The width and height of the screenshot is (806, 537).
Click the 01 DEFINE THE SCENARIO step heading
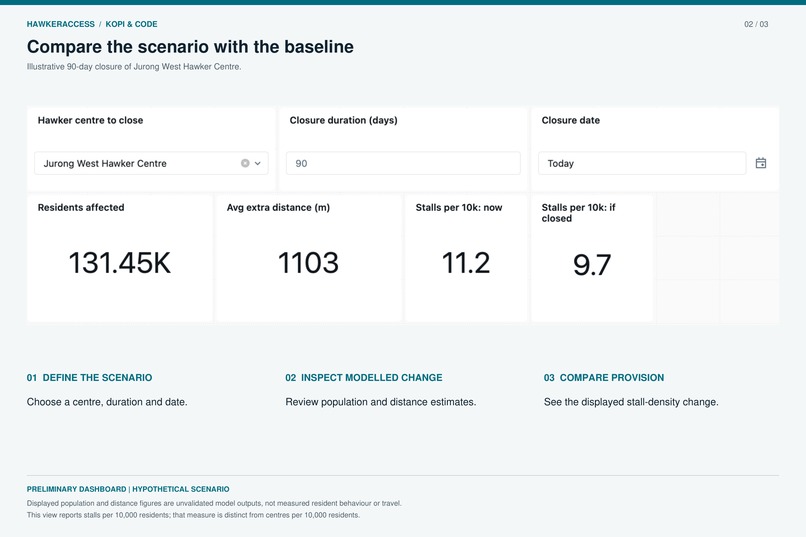[89, 378]
